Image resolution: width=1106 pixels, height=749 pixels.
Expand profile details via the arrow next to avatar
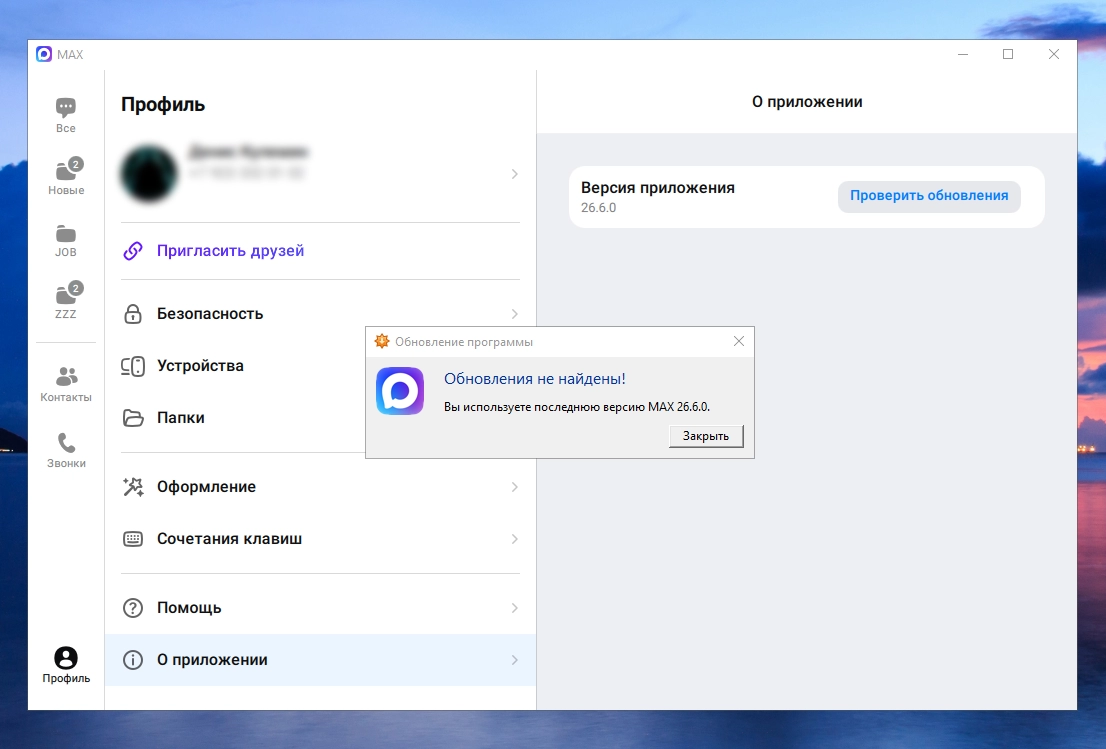514,173
